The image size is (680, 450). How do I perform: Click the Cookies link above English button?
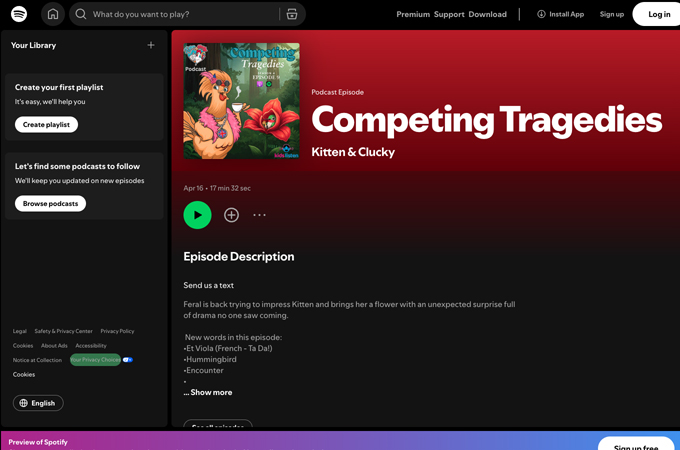click(x=24, y=375)
